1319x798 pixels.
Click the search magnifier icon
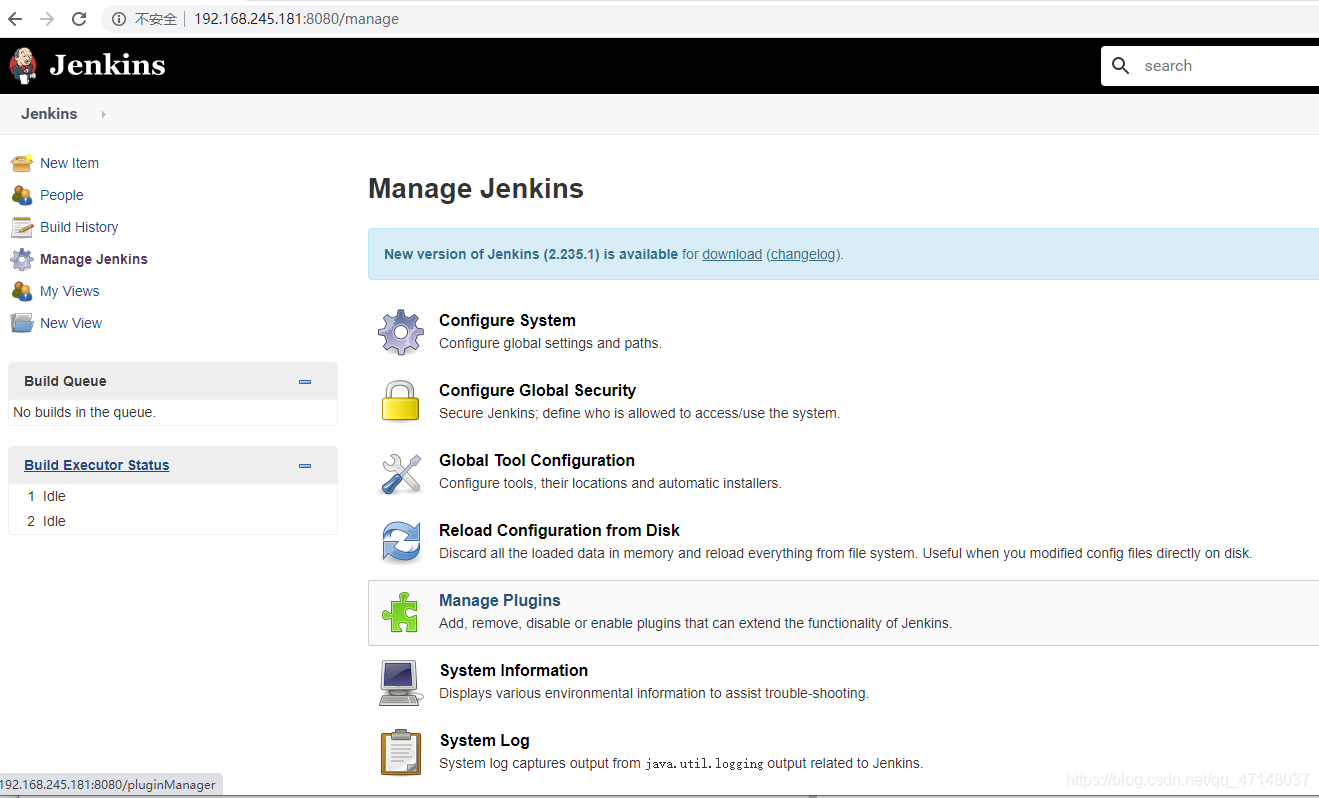coord(1122,66)
